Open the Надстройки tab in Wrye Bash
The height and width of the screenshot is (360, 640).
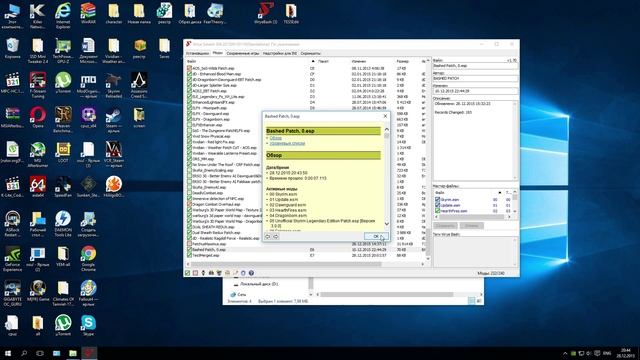click(280, 53)
